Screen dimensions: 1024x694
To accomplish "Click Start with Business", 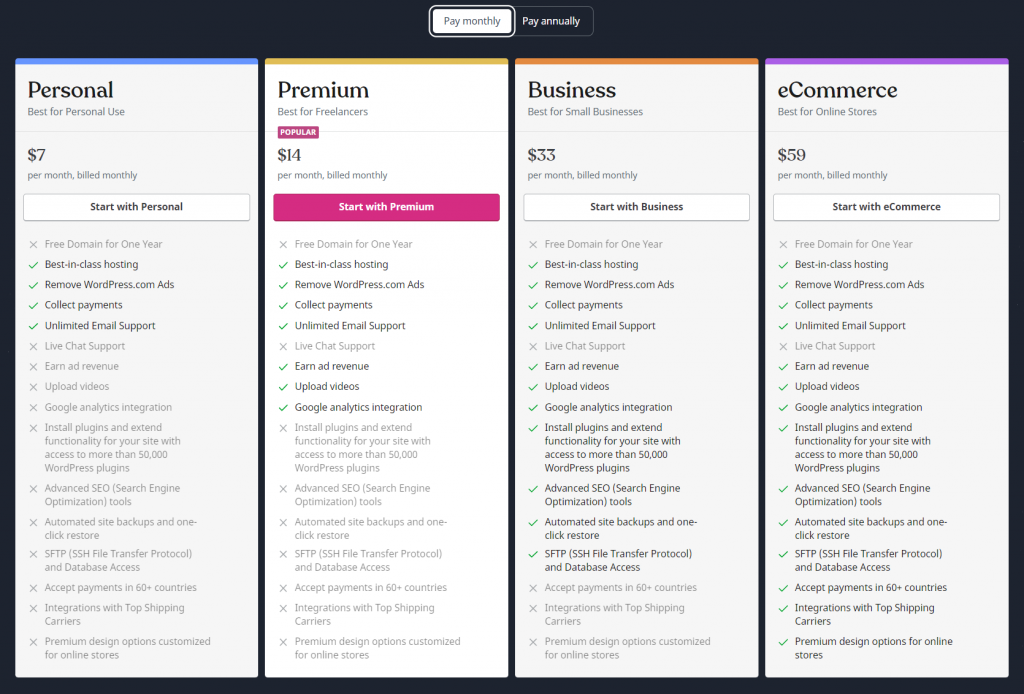I will point(636,207).
